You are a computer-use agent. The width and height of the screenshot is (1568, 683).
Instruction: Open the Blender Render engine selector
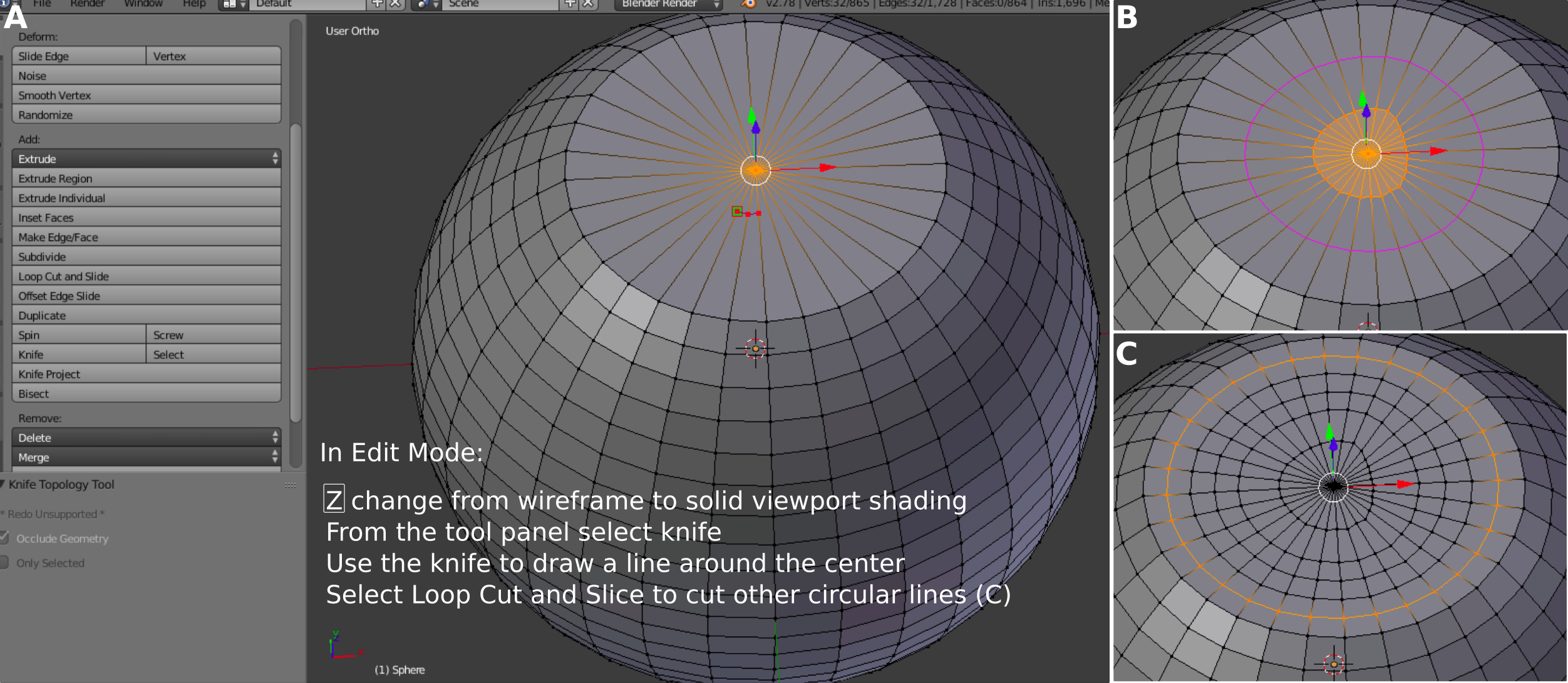668,4
